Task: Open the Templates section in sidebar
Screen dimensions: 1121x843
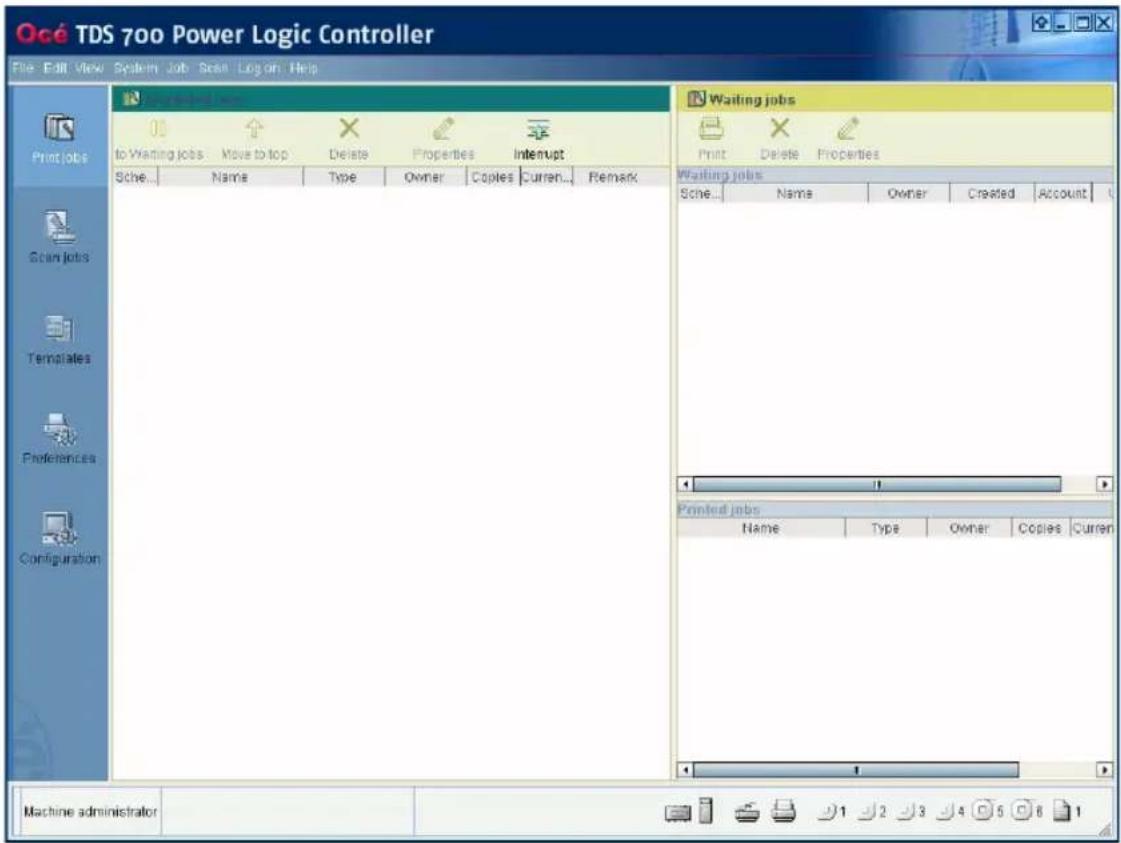Action: [59, 339]
